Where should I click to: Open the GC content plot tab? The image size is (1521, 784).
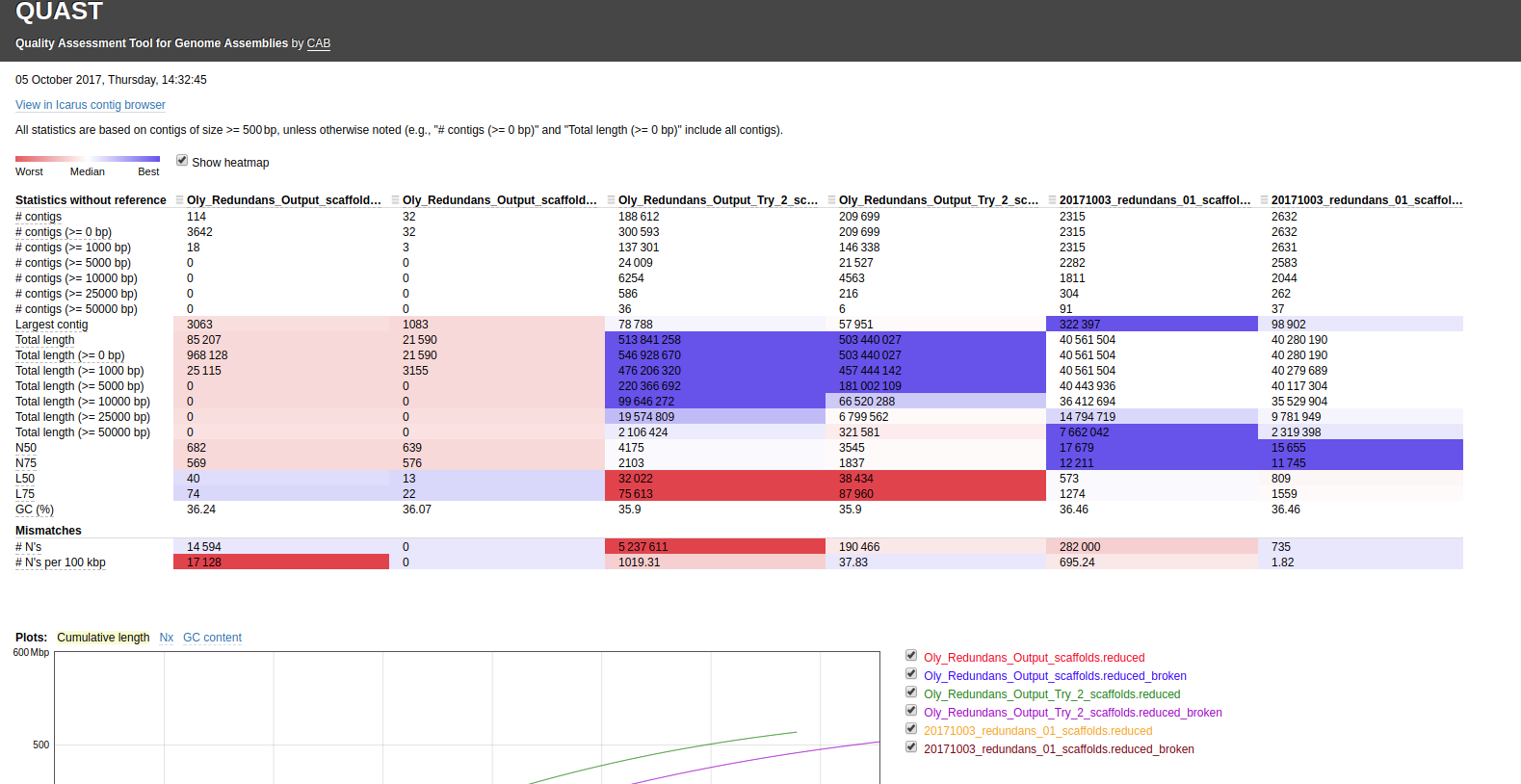tap(212, 638)
